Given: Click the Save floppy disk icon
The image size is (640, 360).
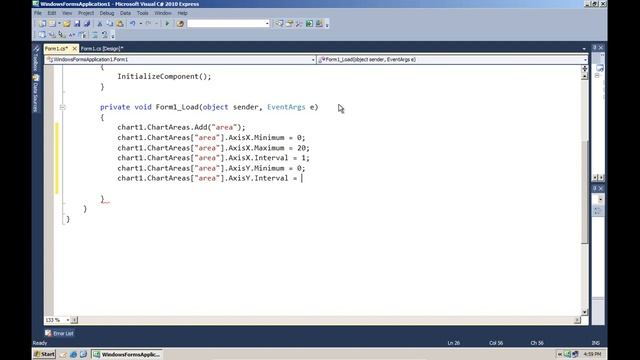Looking at the screenshot, I should [77, 24].
